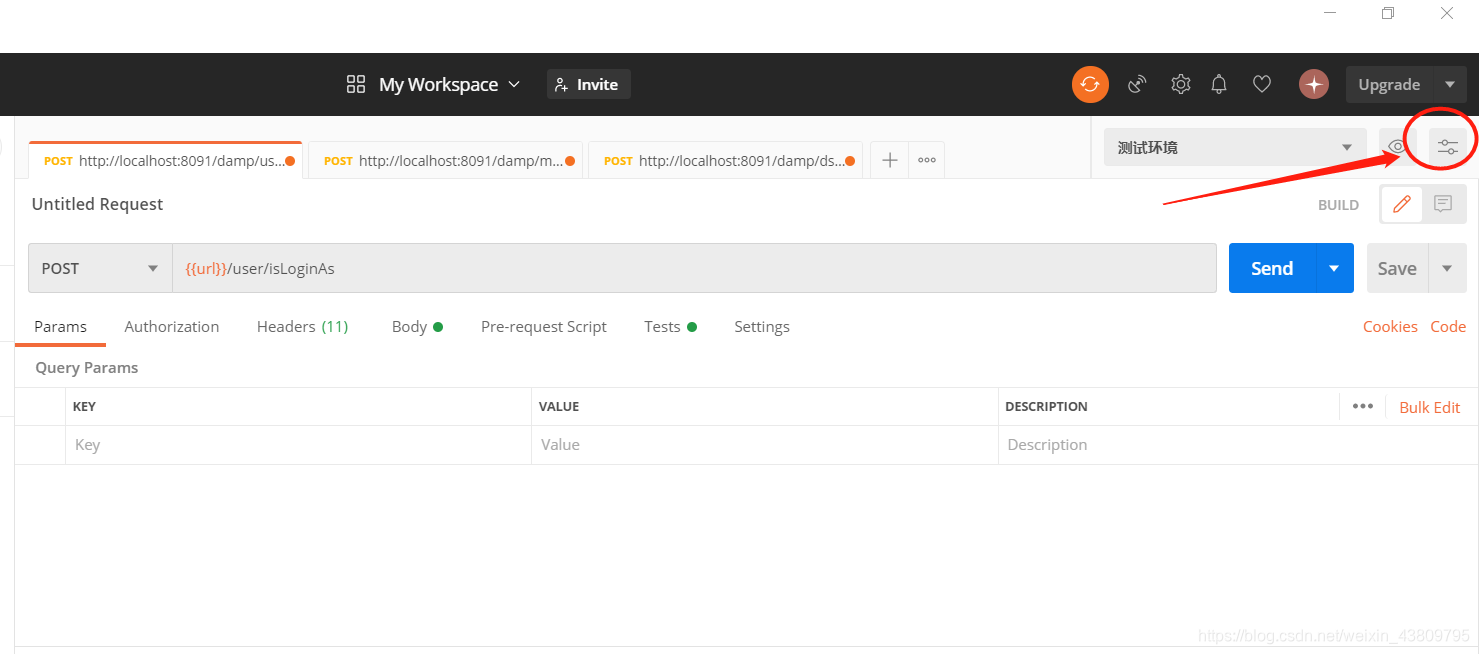Switch to the Headers (11) tab
Image resolution: width=1479 pixels, height=654 pixels.
303,327
